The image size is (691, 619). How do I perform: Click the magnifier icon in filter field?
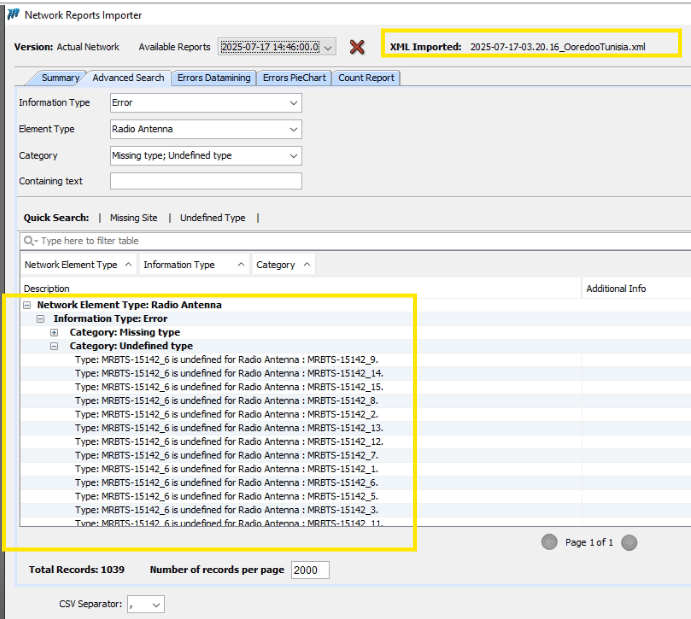(31, 241)
